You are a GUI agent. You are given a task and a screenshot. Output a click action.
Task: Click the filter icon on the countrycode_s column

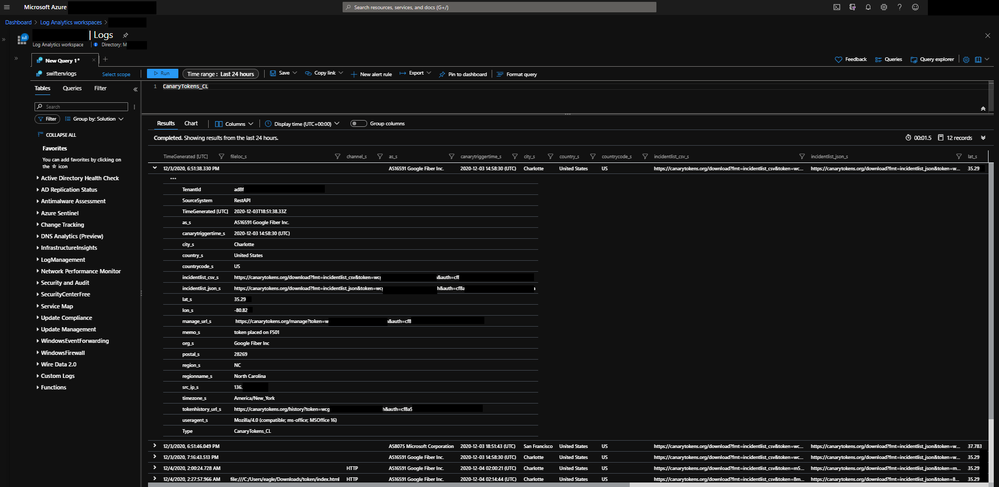click(x=645, y=156)
